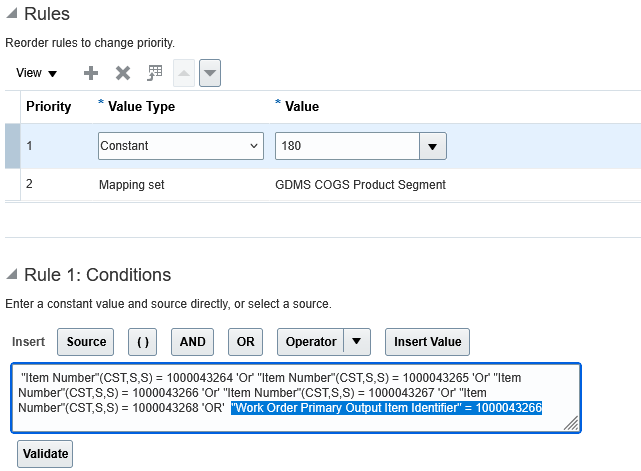
Task: Click the Insert Value button
Action: (427, 342)
